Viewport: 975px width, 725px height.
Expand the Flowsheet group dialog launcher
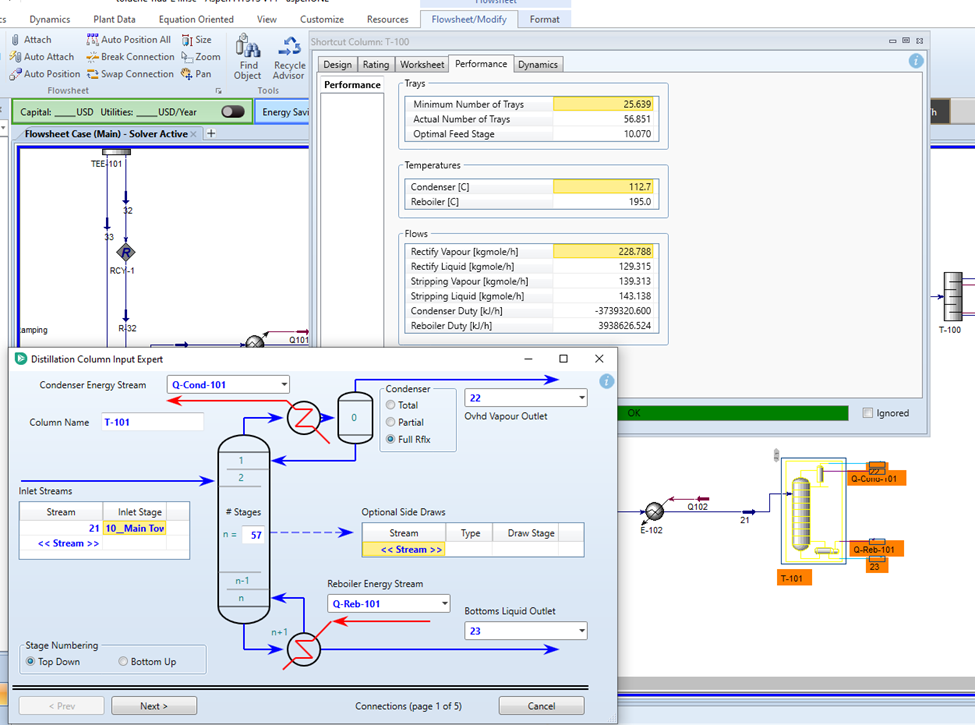coord(218,91)
